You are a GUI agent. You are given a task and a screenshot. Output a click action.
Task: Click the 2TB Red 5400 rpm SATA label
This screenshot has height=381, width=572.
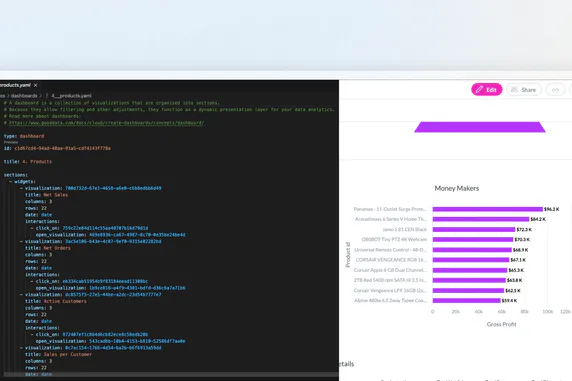click(390, 280)
